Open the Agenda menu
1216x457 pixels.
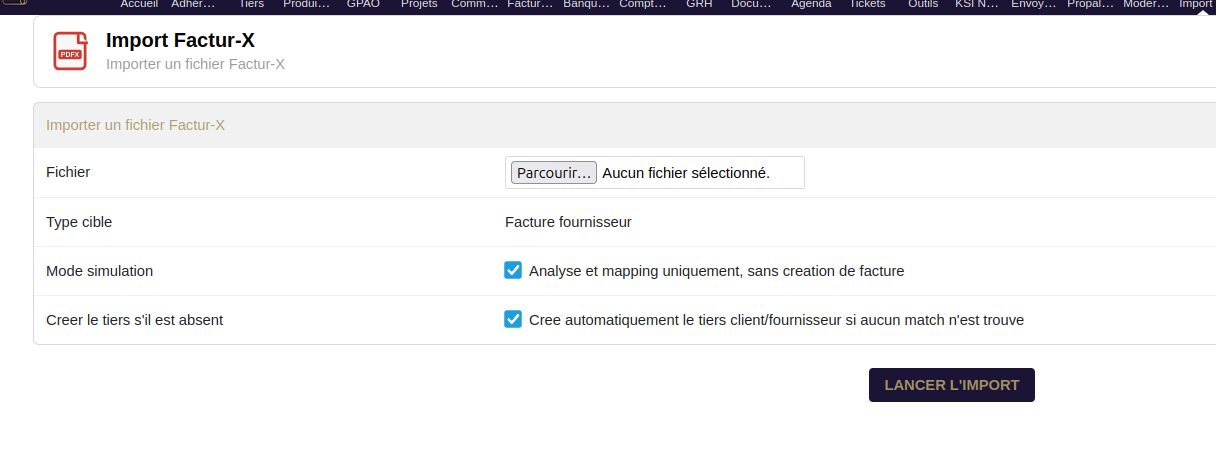(x=811, y=4)
